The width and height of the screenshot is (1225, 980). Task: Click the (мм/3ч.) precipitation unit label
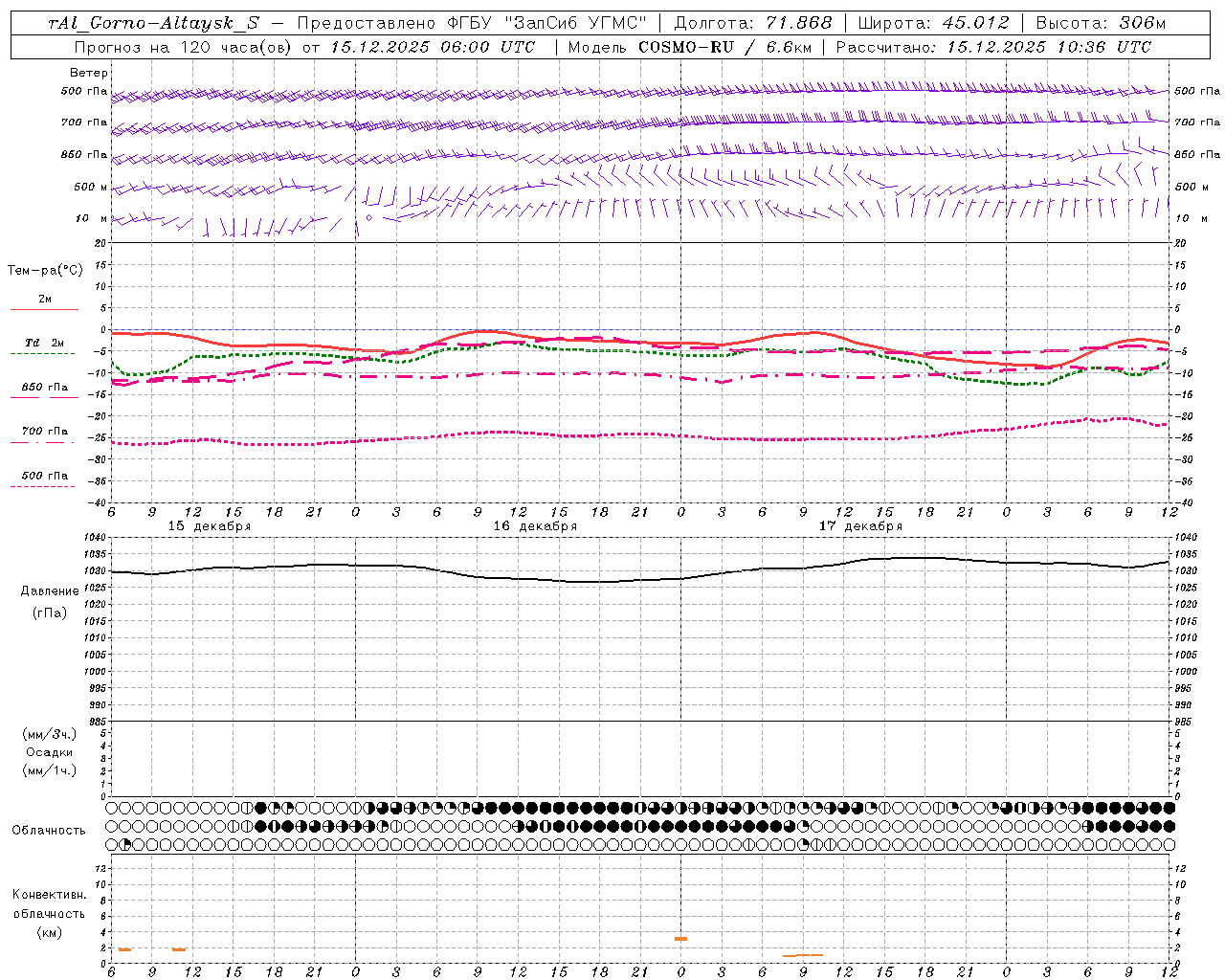(x=50, y=735)
